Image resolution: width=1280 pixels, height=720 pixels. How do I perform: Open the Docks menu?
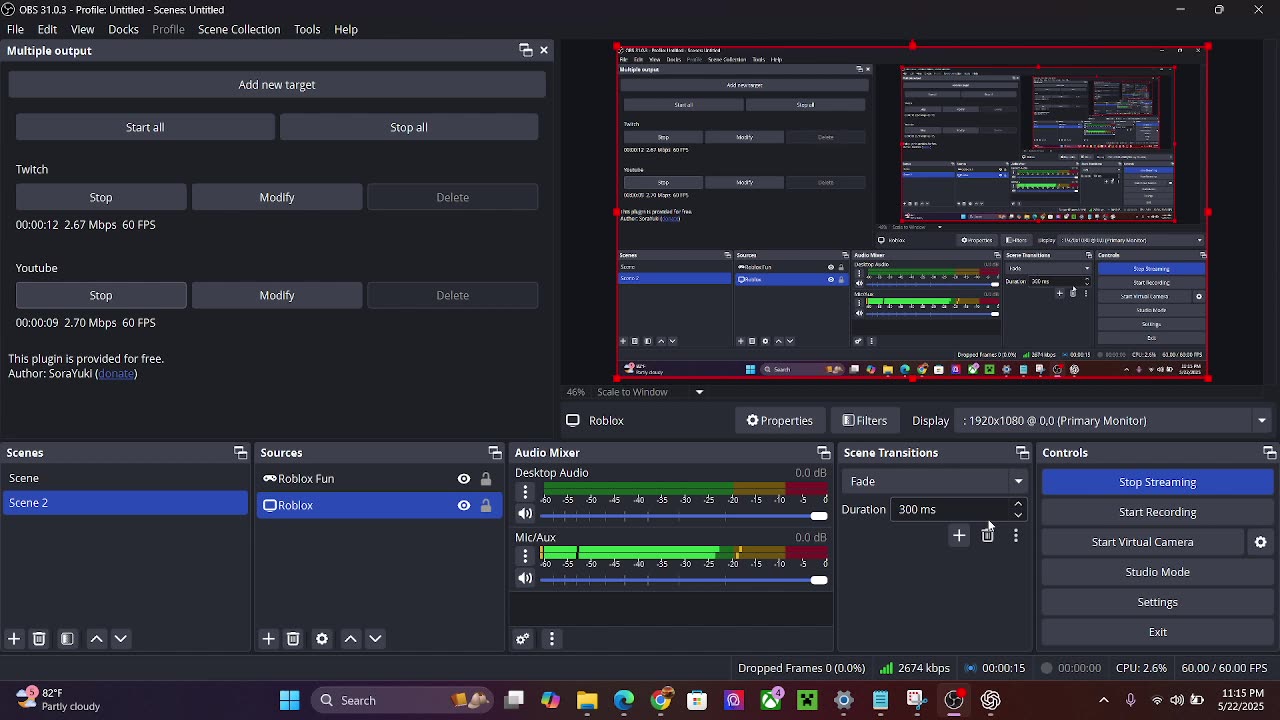[x=123, y=29]
